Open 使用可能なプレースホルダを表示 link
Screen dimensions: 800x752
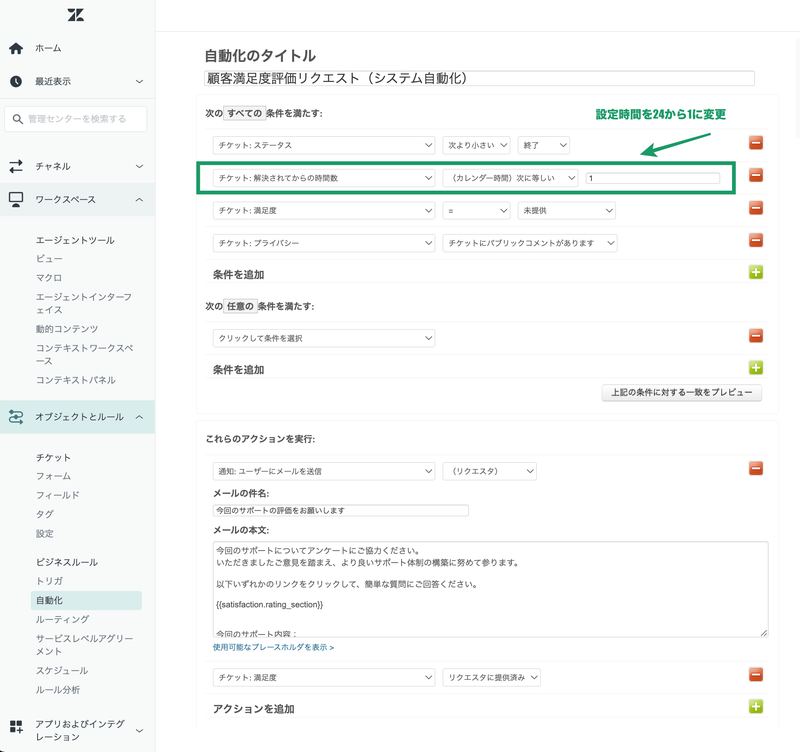(274, 648)
